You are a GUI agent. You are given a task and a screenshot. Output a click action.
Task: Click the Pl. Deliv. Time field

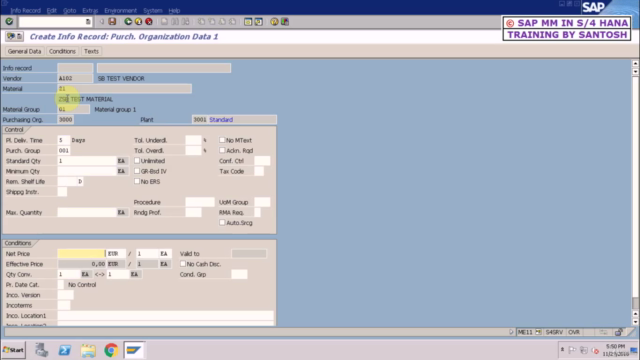coord(64,140)
